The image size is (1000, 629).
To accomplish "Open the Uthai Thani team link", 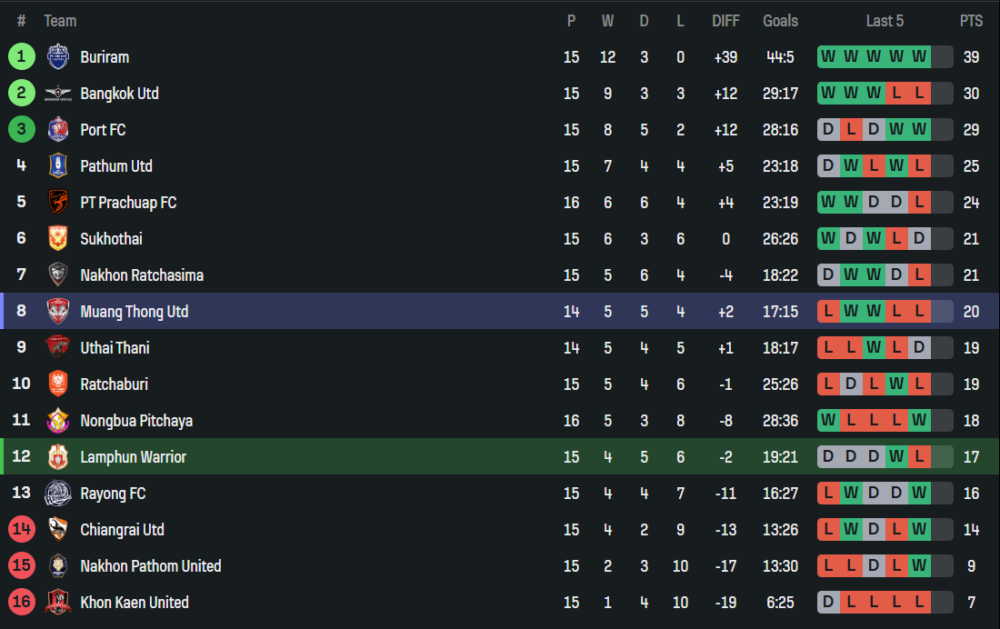I will tap(115, 348).
